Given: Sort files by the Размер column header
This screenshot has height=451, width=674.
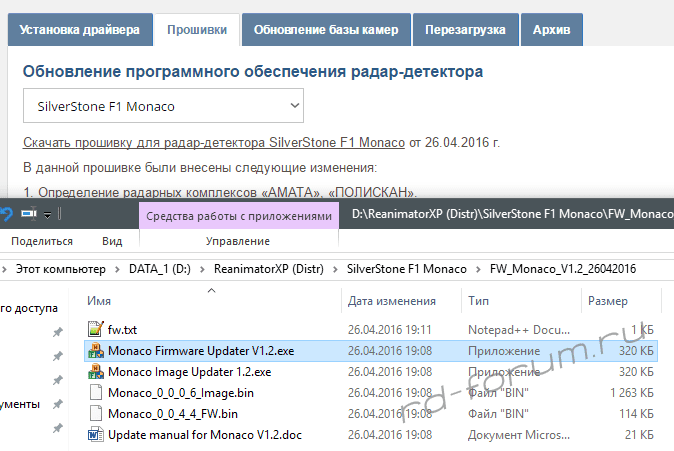Looking at the screenshot, I should (x=608, y=301).
